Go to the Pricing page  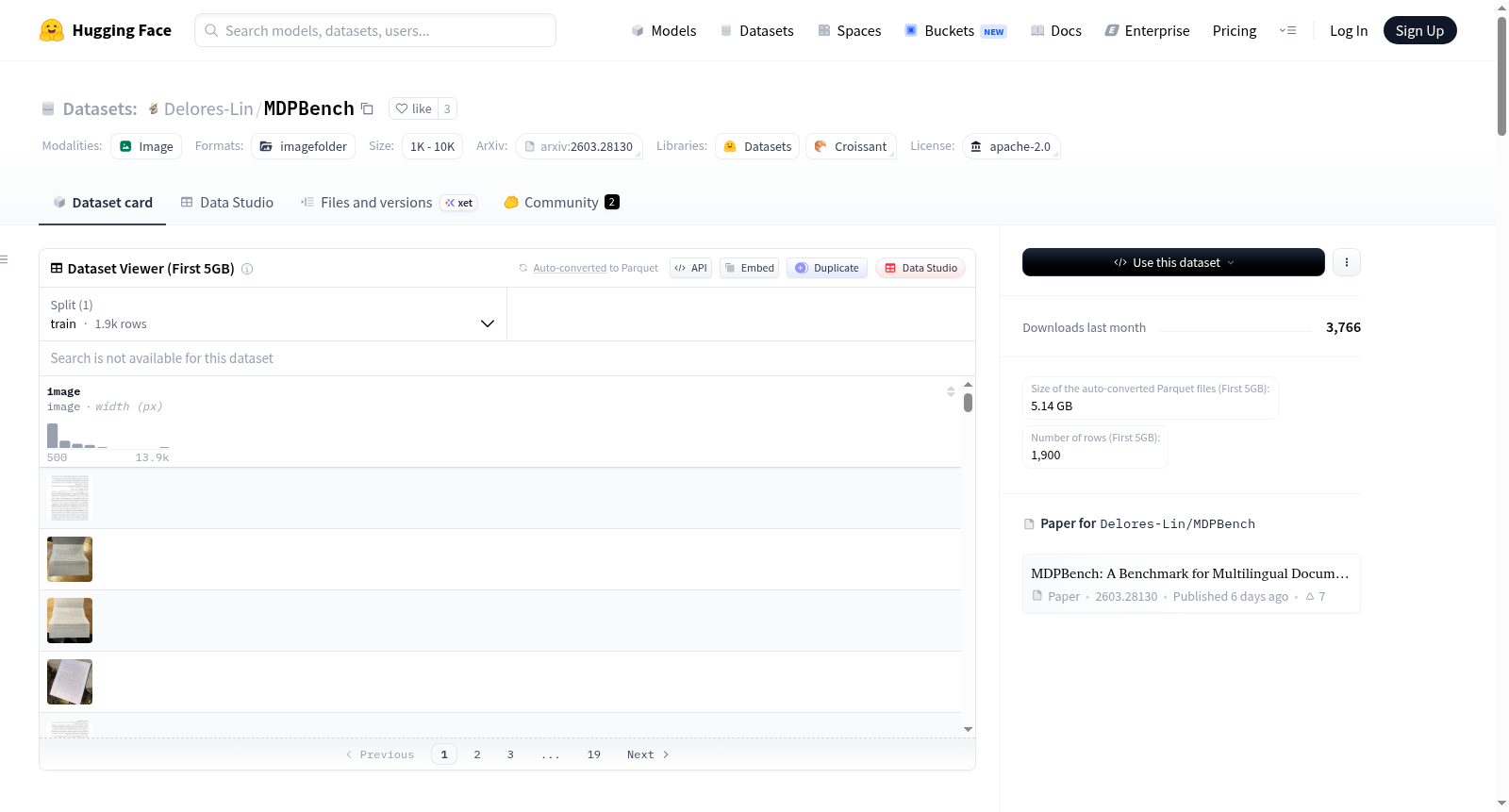pos(1235,31)
